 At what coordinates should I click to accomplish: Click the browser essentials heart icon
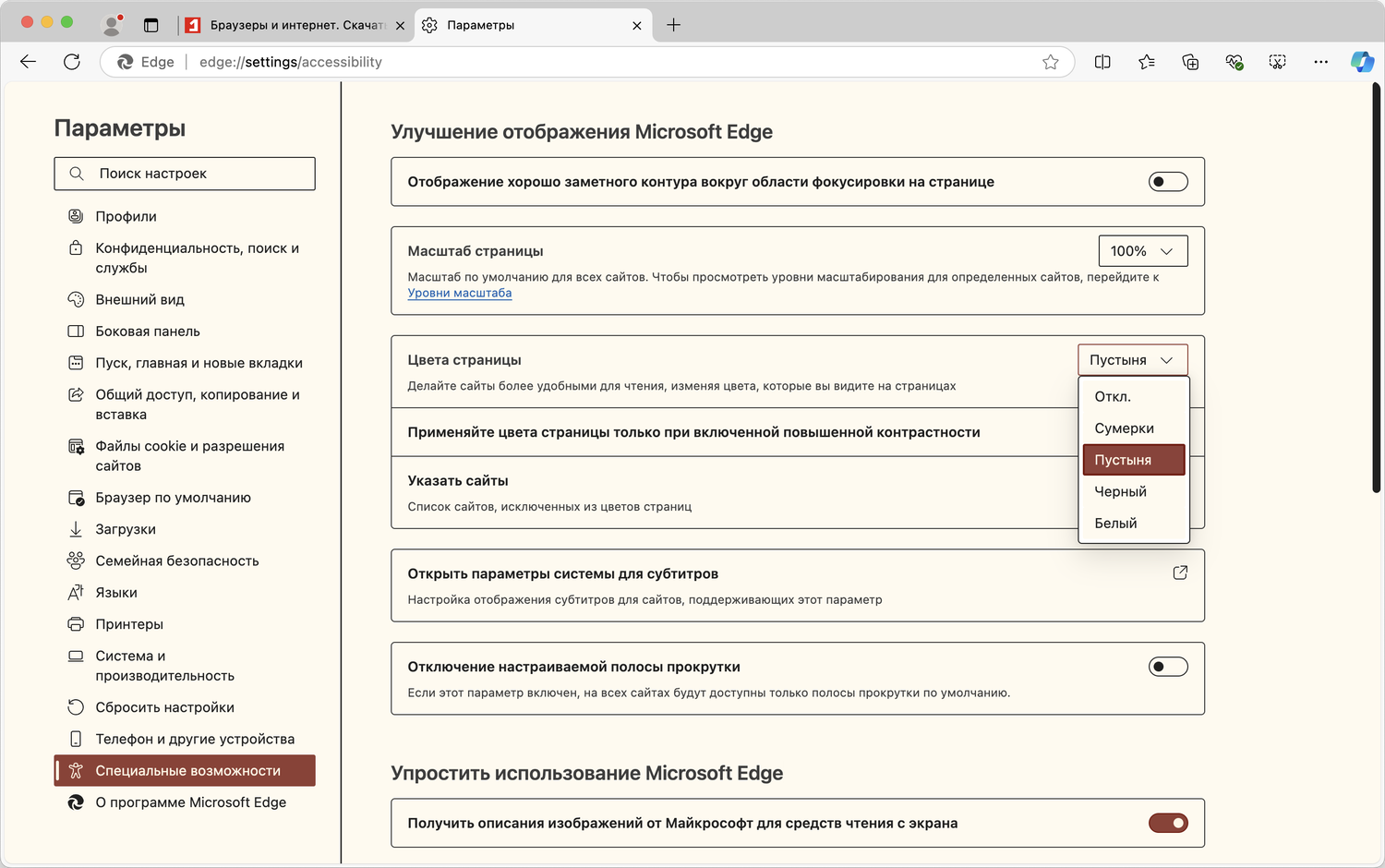[1234, 62]
